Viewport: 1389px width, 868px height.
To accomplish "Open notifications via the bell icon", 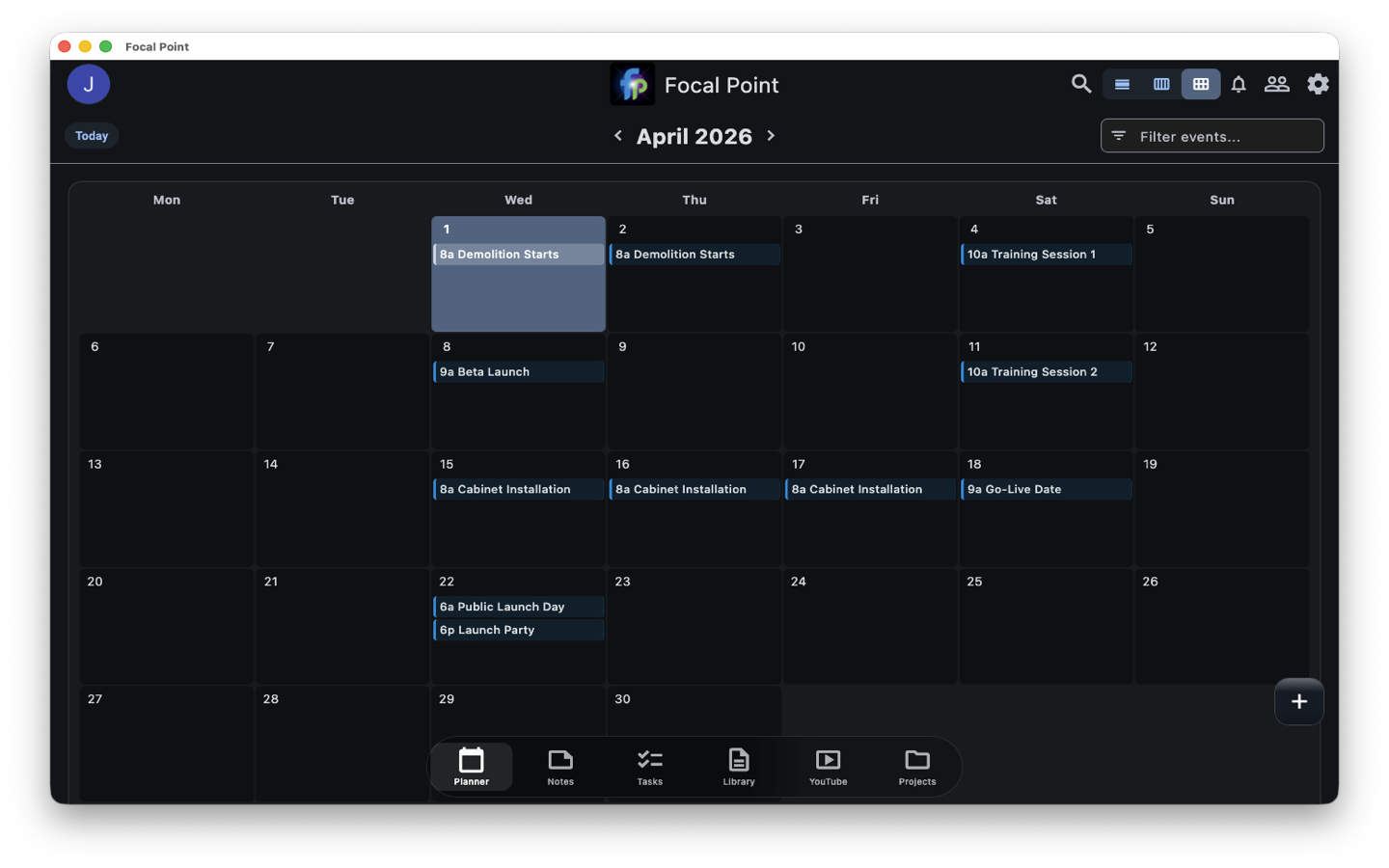I will tap(1239, 84).
